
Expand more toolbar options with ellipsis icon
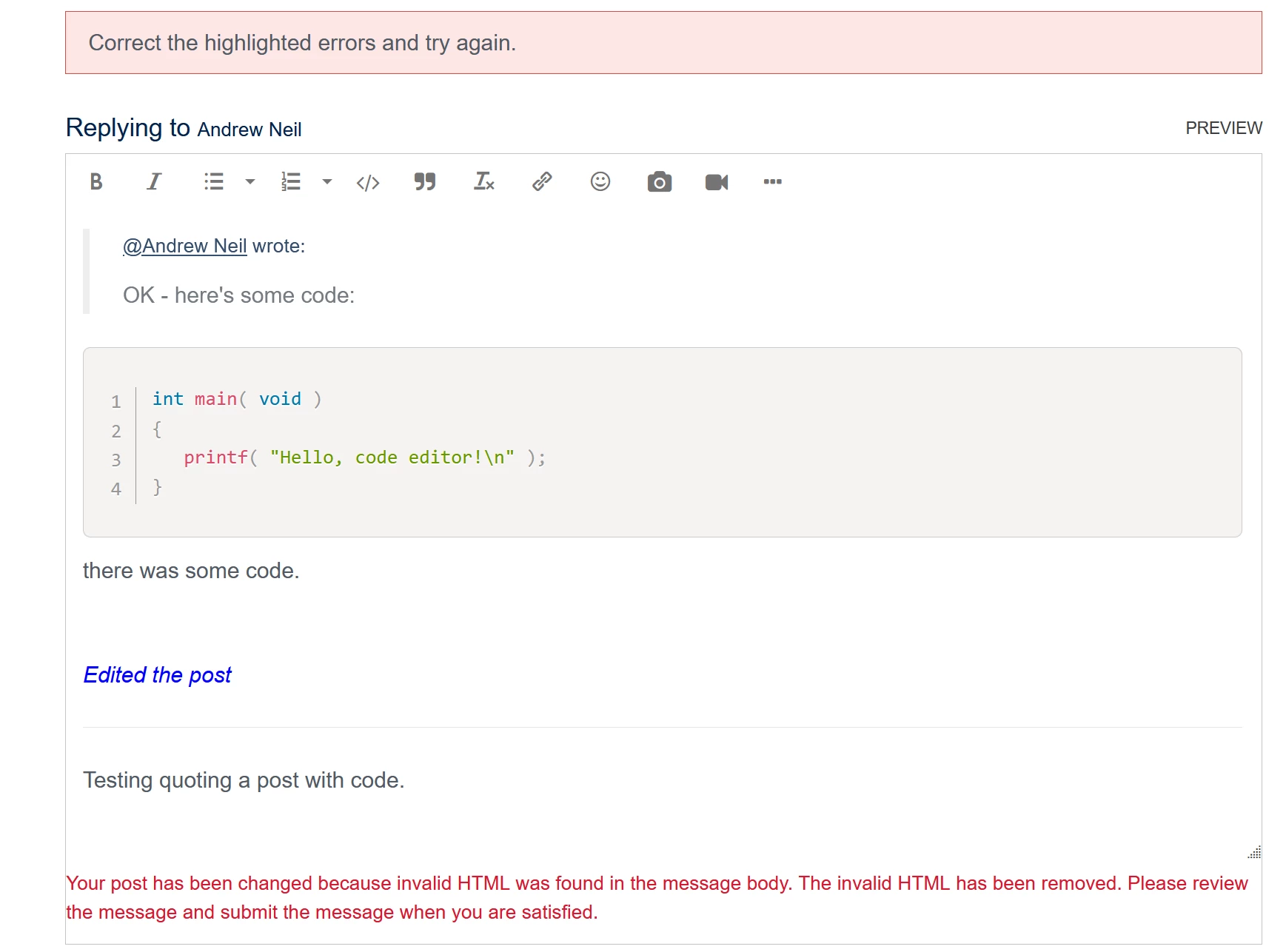[773, 181]
